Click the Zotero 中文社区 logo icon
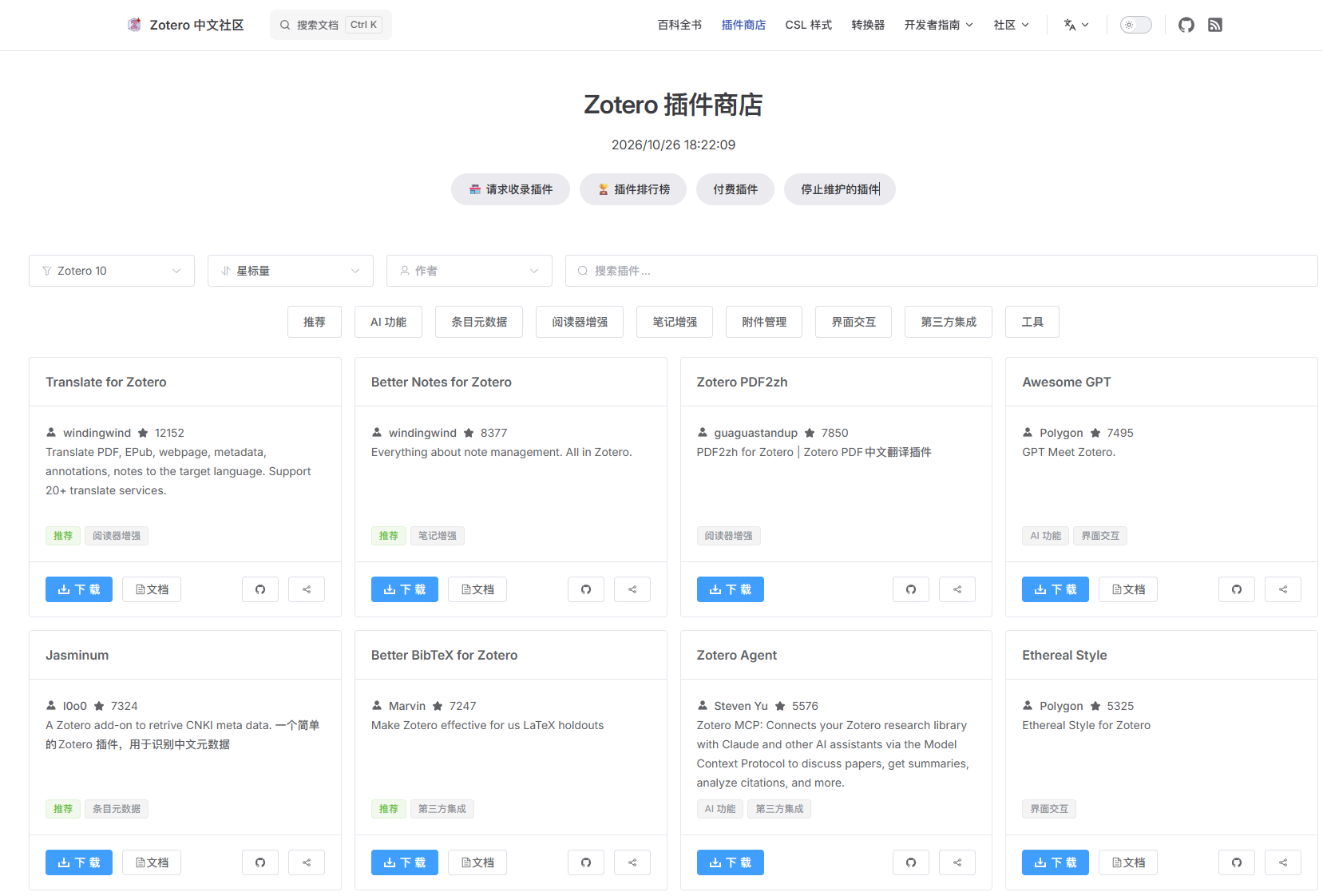 [x=135, y=25]
